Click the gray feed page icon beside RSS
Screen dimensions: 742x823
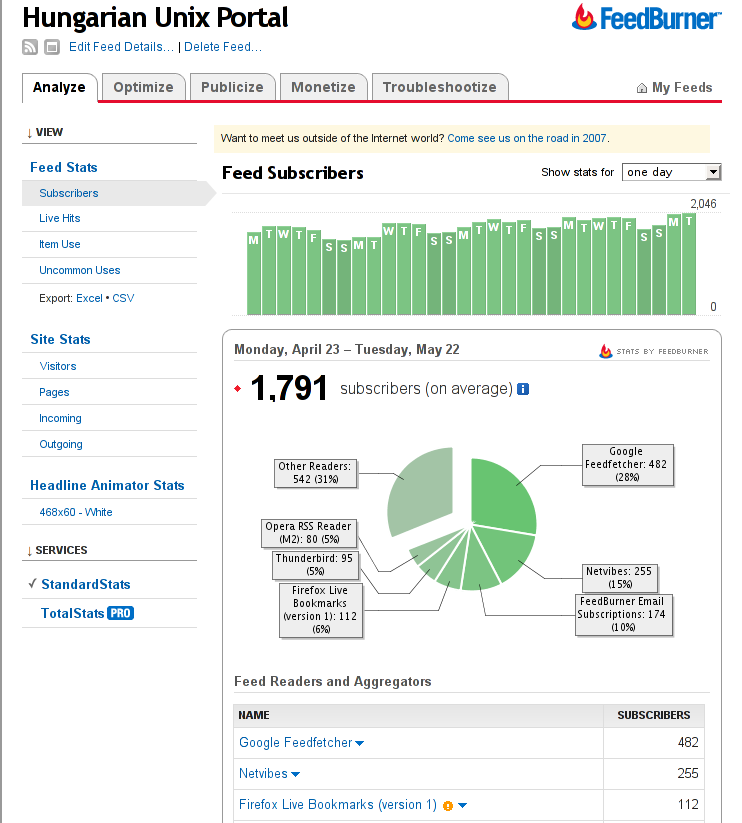[51, 47]
